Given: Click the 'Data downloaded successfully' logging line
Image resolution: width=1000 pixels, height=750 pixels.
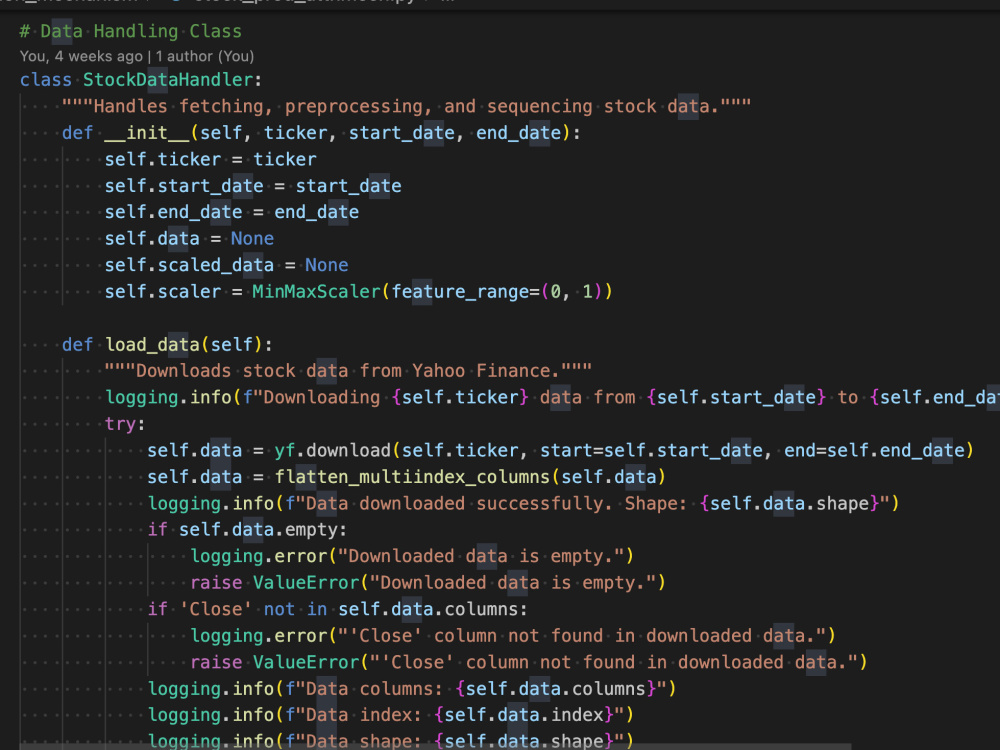Looking at the screenshot, I should tap(524, 503).
